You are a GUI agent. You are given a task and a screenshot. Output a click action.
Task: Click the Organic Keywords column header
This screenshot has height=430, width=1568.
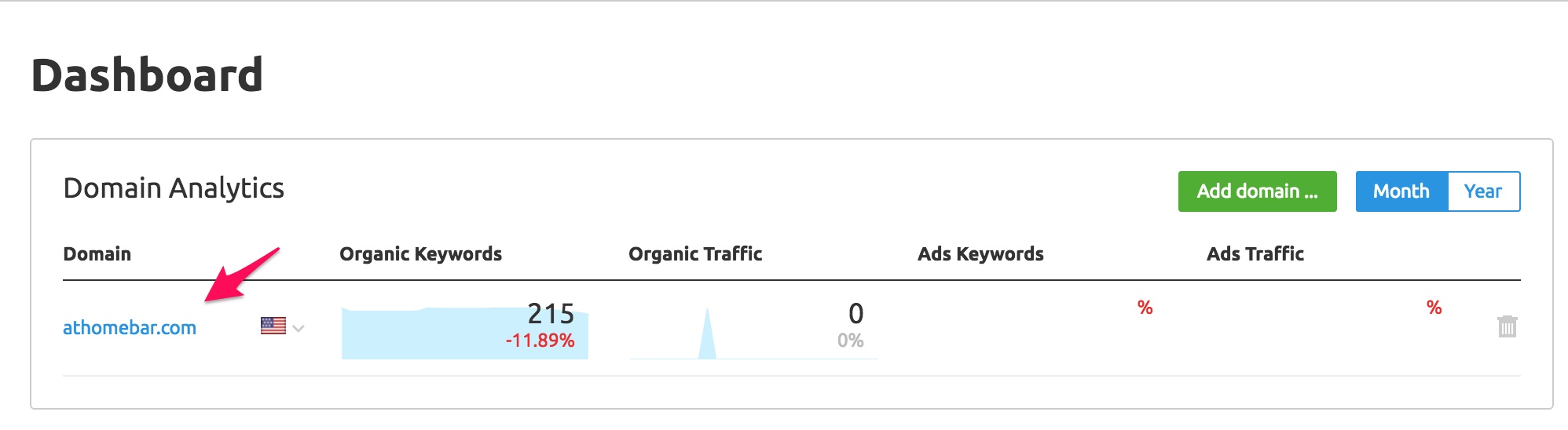tap(420, 254)
